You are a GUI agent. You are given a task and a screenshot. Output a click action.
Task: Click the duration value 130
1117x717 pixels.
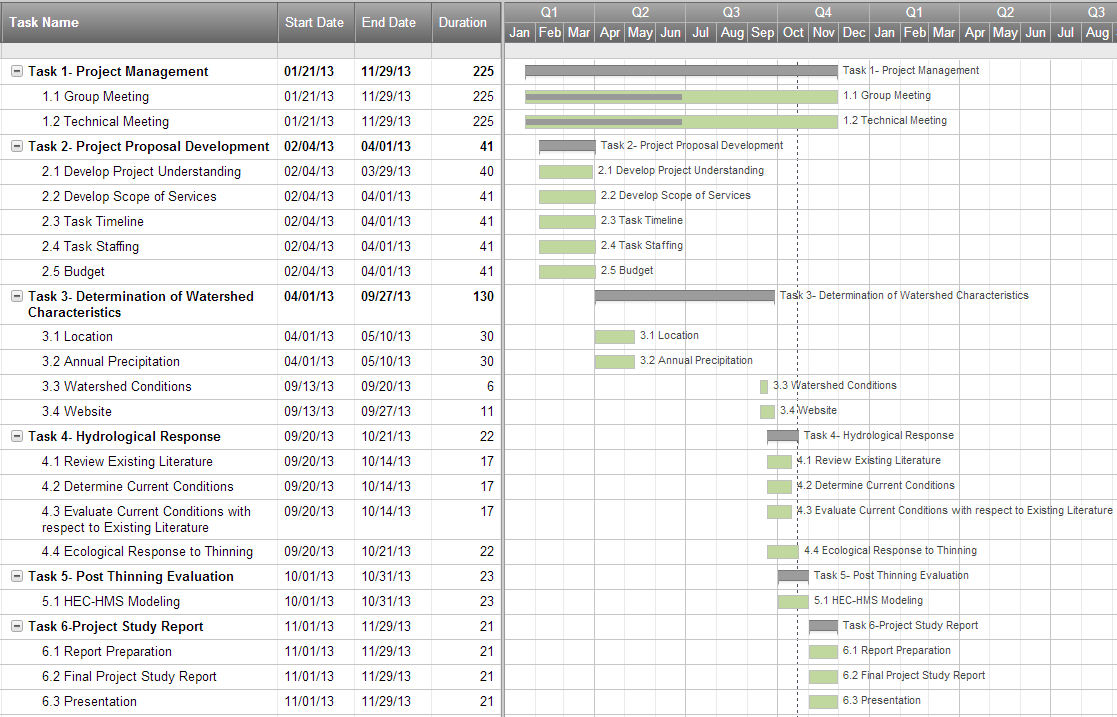coord(483,296)
